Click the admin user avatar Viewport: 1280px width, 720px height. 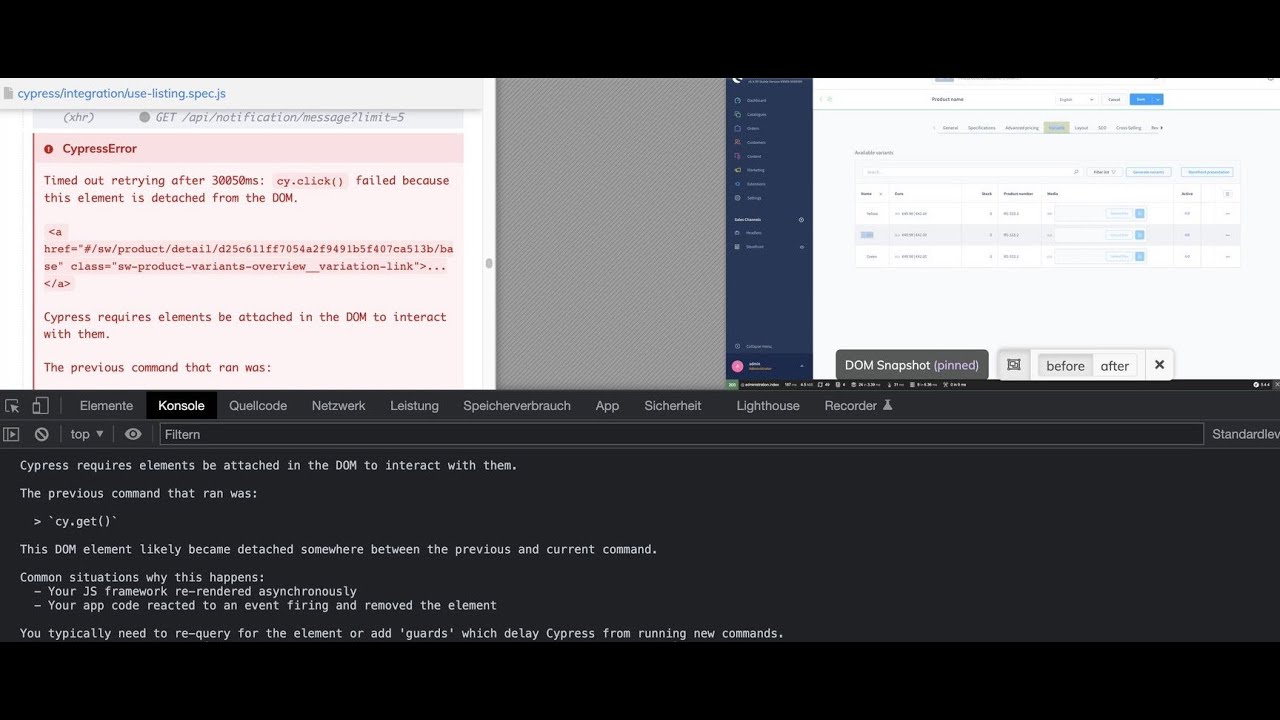point(738,366)
